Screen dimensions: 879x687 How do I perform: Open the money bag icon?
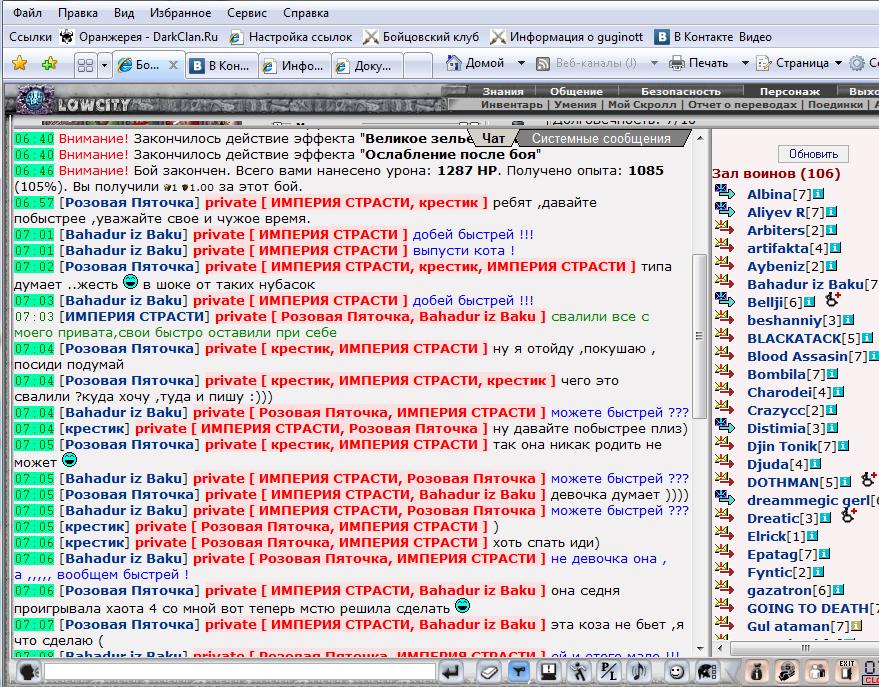pyautogui.click(x=757, y=671)
